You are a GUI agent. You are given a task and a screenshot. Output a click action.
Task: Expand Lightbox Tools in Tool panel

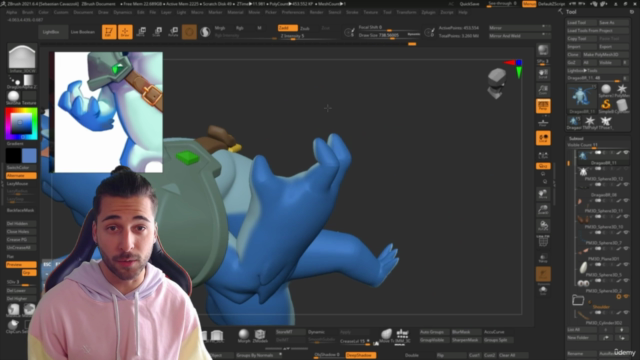(x=598, y=70)
